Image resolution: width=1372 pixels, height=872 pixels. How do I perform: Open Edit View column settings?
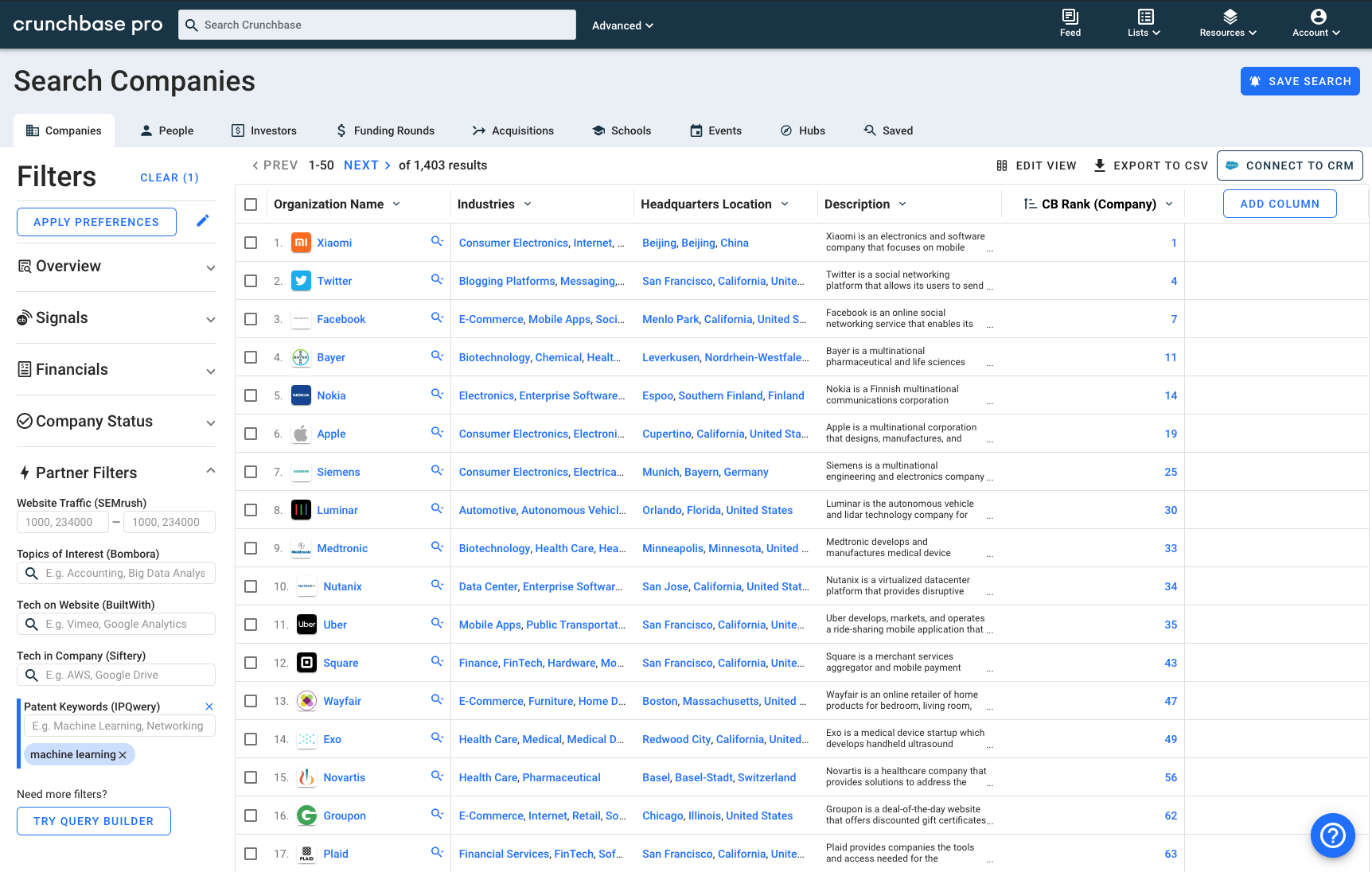[1036, 165]
